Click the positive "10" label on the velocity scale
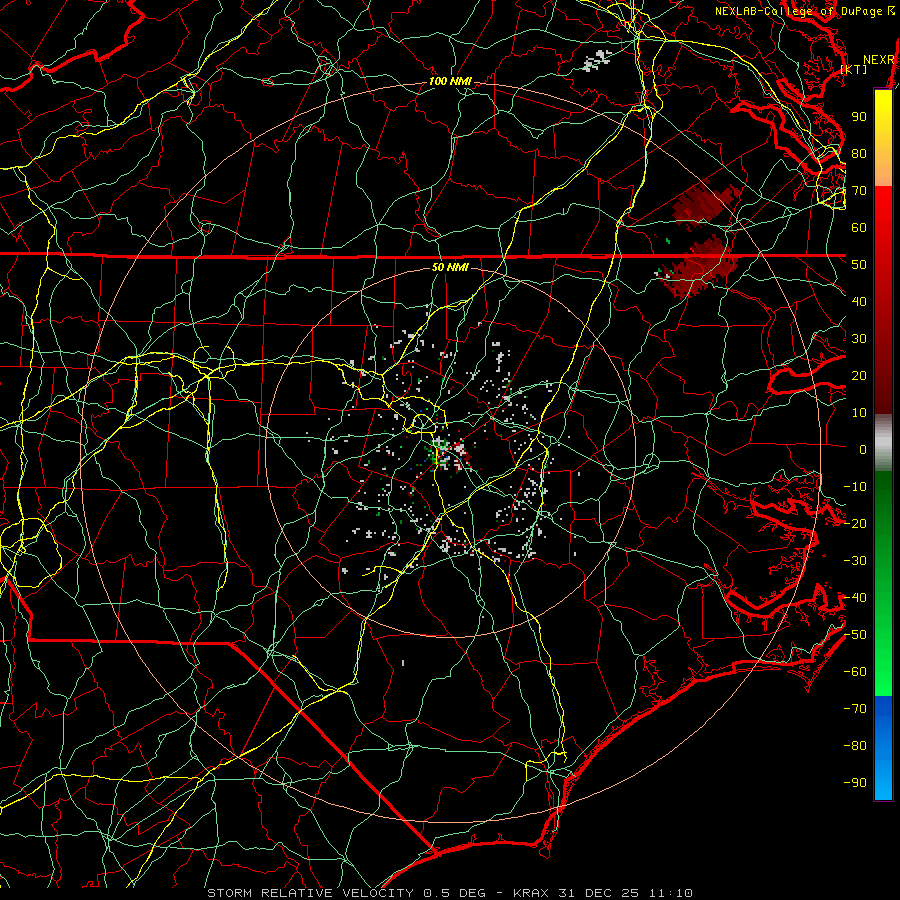The height and width of the screenshot is (900, 900). pyautogui.click(x=859, y=412)
